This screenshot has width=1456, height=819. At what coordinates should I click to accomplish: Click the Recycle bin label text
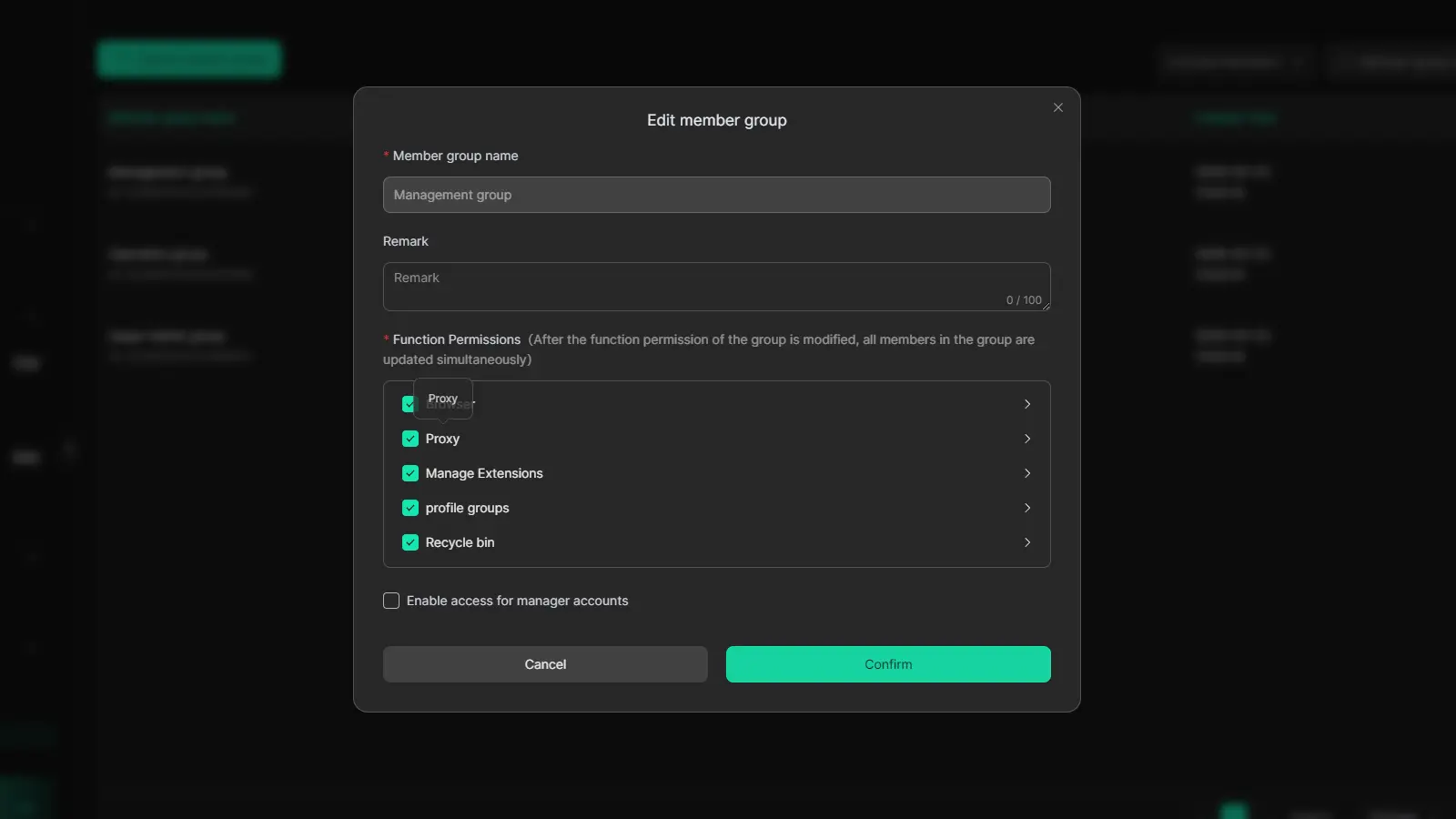pyautogui.click(x=460, y=542)
